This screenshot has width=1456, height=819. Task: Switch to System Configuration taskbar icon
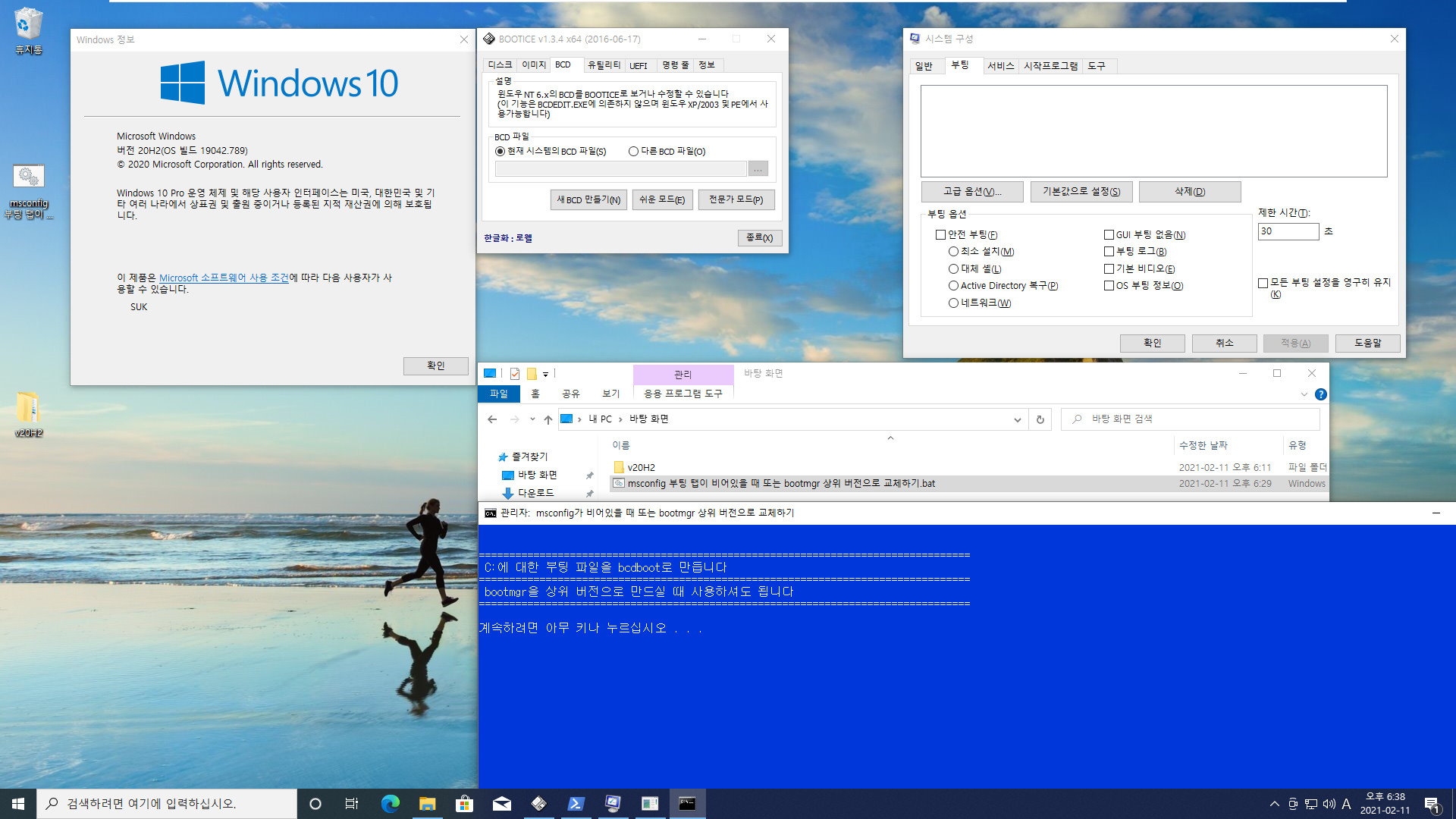(x=613, y=804)
